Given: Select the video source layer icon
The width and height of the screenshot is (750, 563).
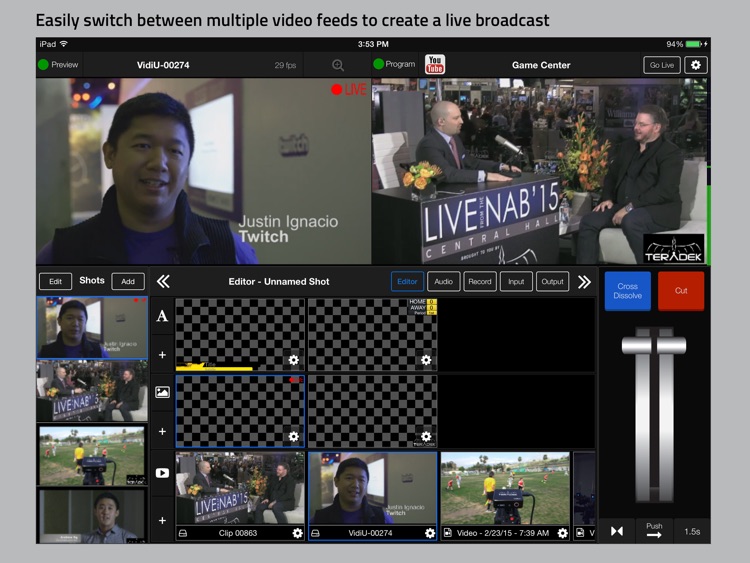Looking at the screenshot, I should (x=162, y=473).
